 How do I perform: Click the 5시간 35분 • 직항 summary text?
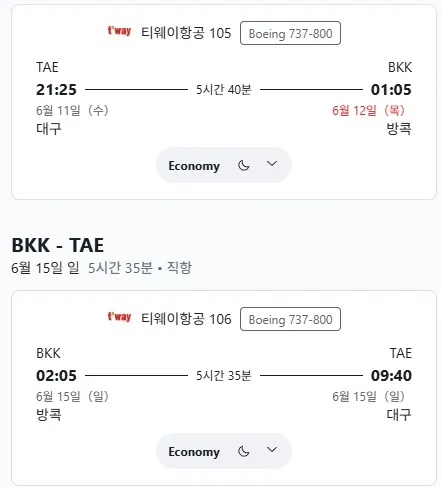tap(140, 268)
